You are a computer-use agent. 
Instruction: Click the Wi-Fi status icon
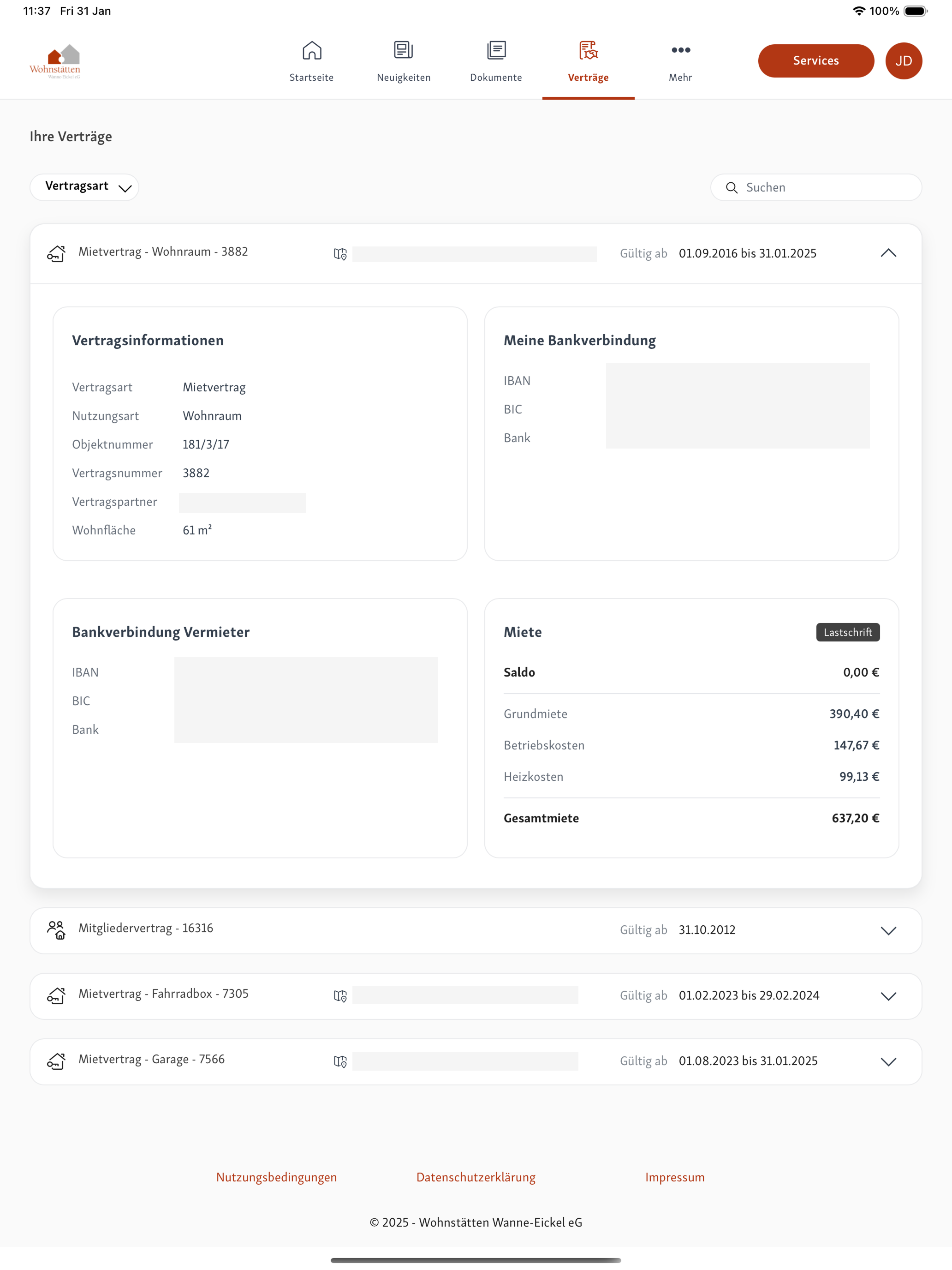click(858, 11)
